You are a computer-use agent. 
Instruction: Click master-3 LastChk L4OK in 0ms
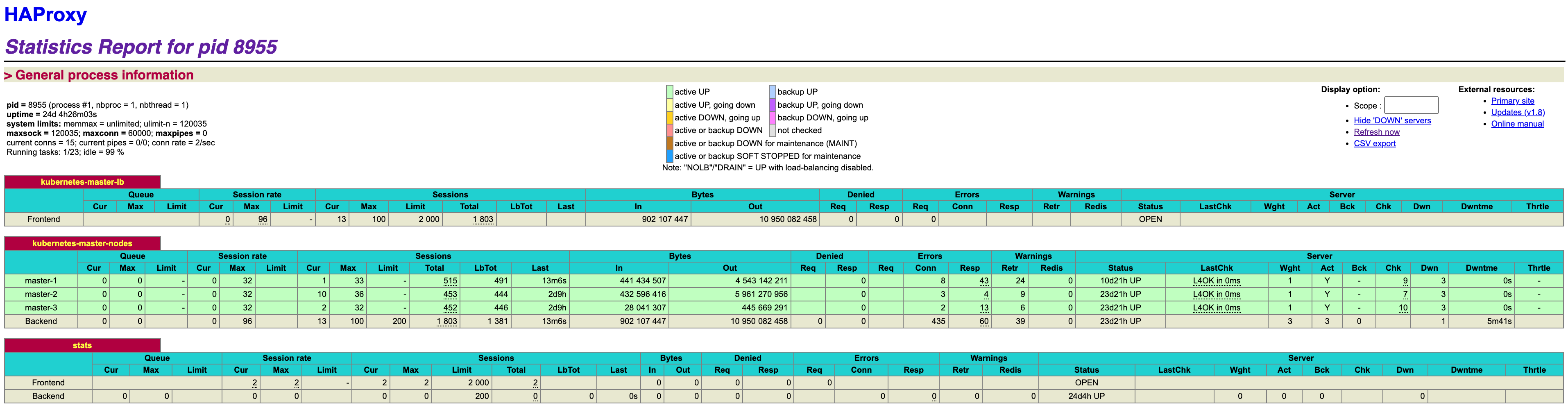[x=1216, y=308]
